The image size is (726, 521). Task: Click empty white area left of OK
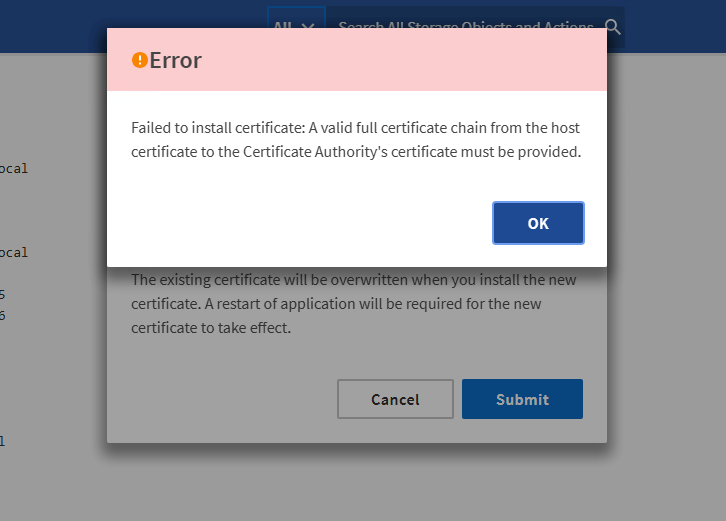pos(300,223)
